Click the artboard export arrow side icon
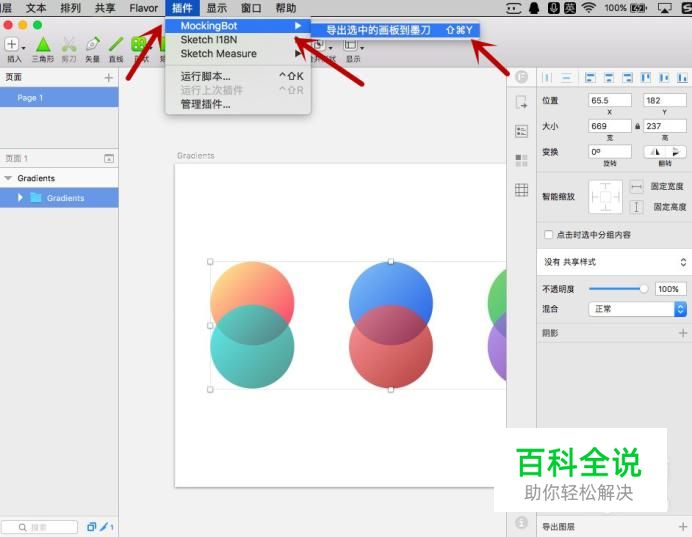Image resolution: width=692 pixels, height=537 pixels. tap(521, 102)
